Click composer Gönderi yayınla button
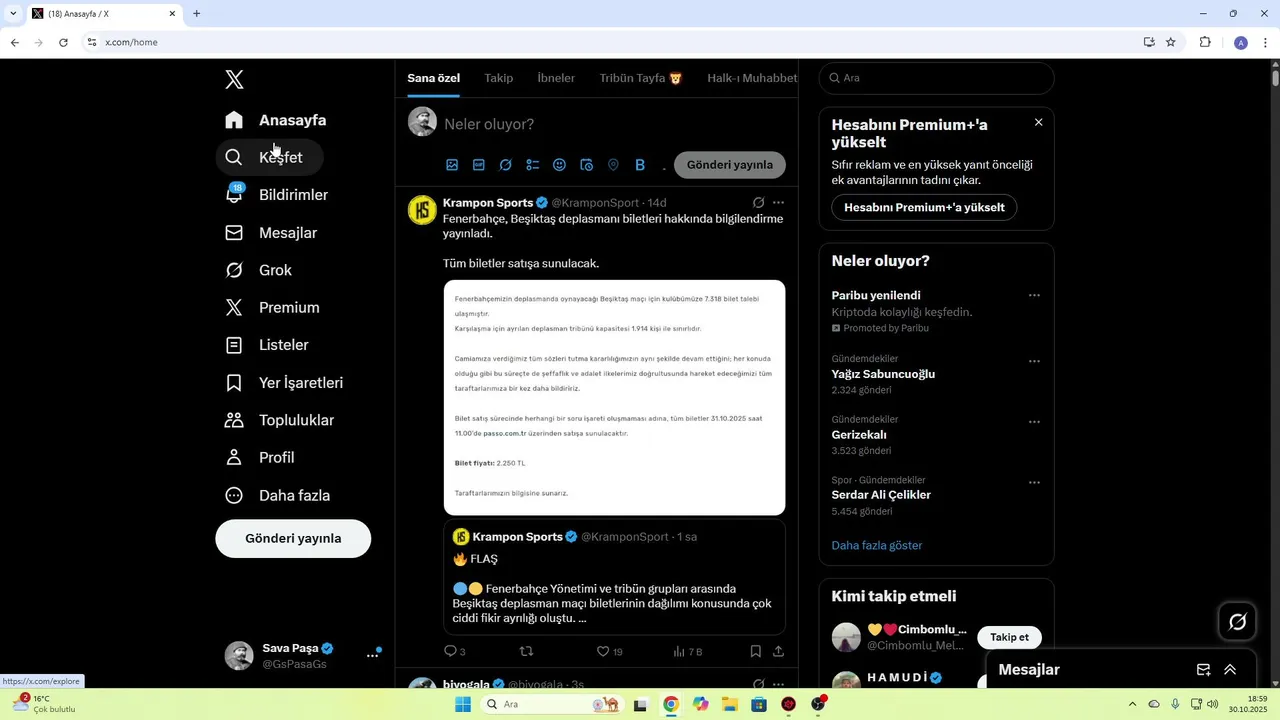 pyautogui.click(x=730, y=165)
